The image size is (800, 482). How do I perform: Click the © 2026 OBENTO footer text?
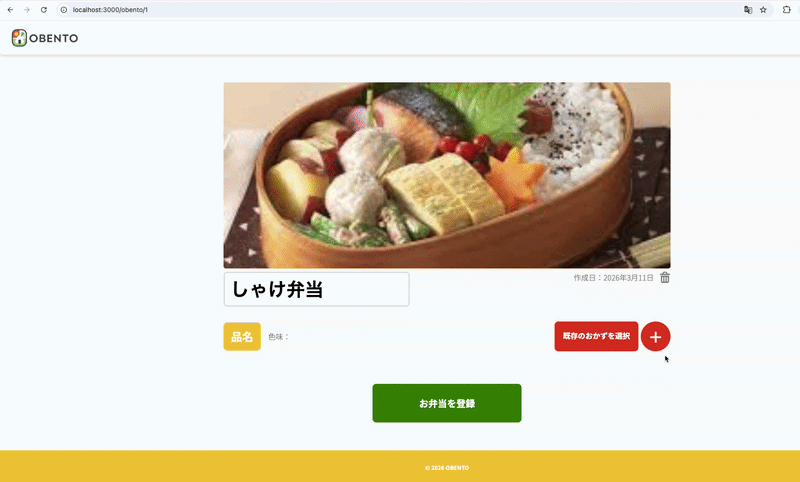coord(447,468)
